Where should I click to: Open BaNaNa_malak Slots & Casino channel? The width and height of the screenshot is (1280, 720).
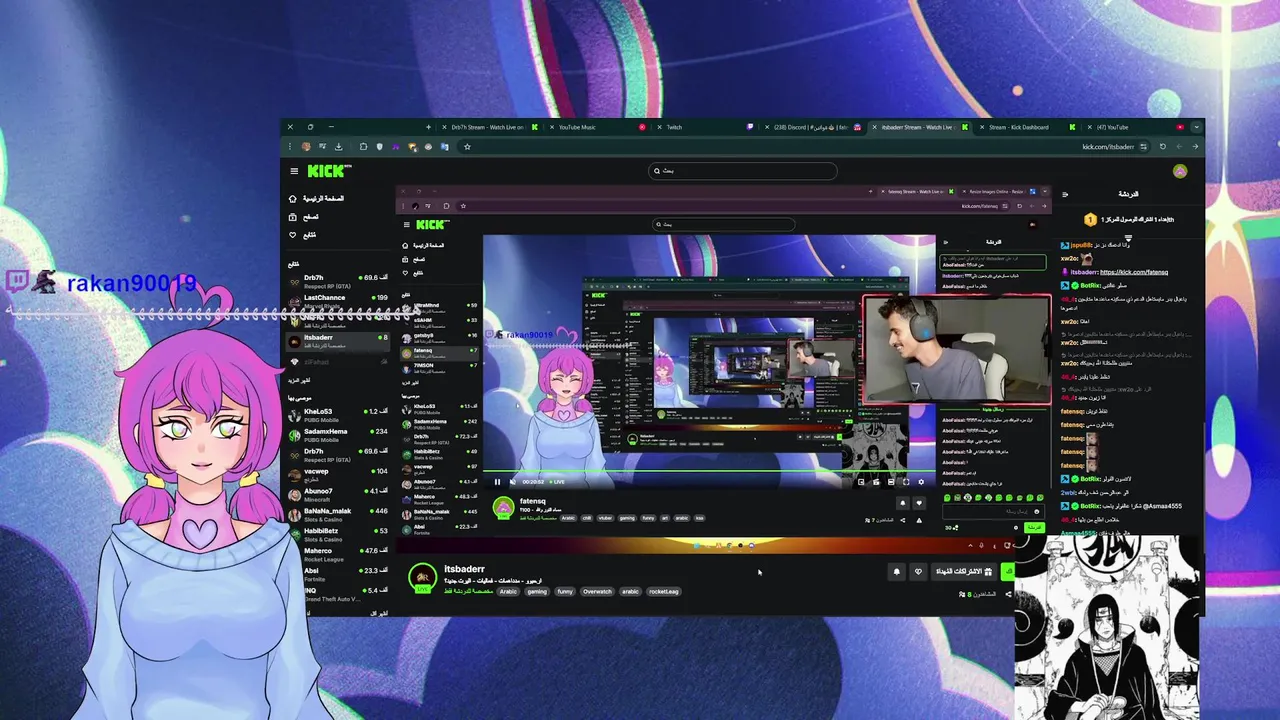(x=339, y=515)
